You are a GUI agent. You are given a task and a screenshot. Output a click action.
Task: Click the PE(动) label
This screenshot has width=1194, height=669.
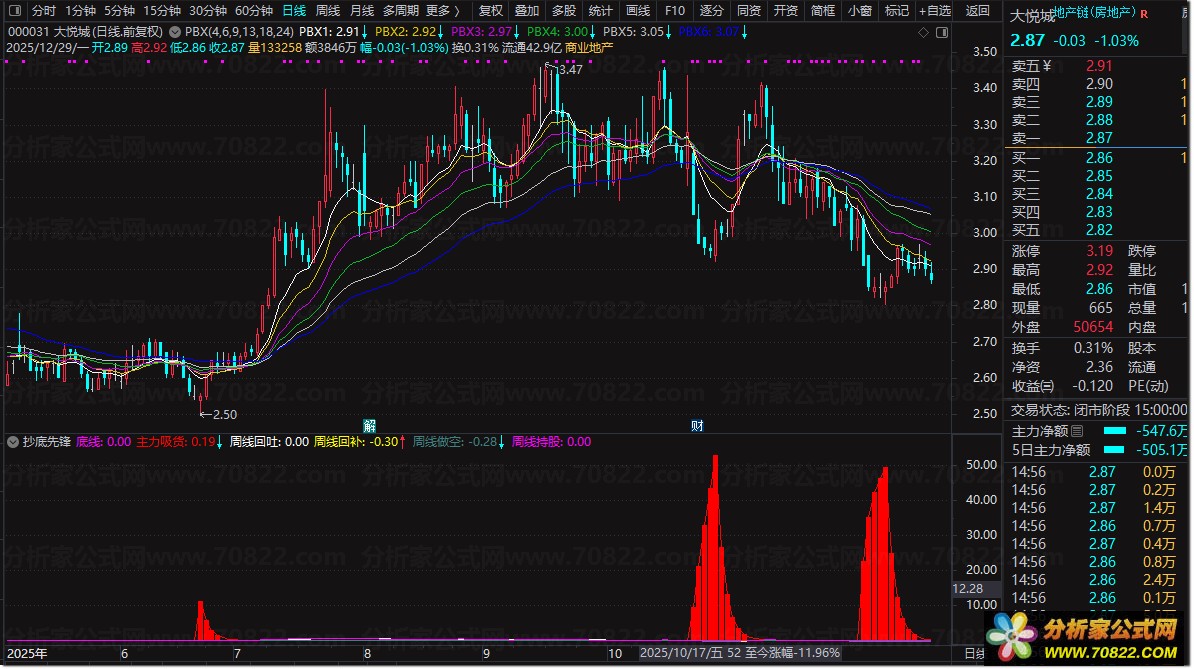coord(1148,386)
